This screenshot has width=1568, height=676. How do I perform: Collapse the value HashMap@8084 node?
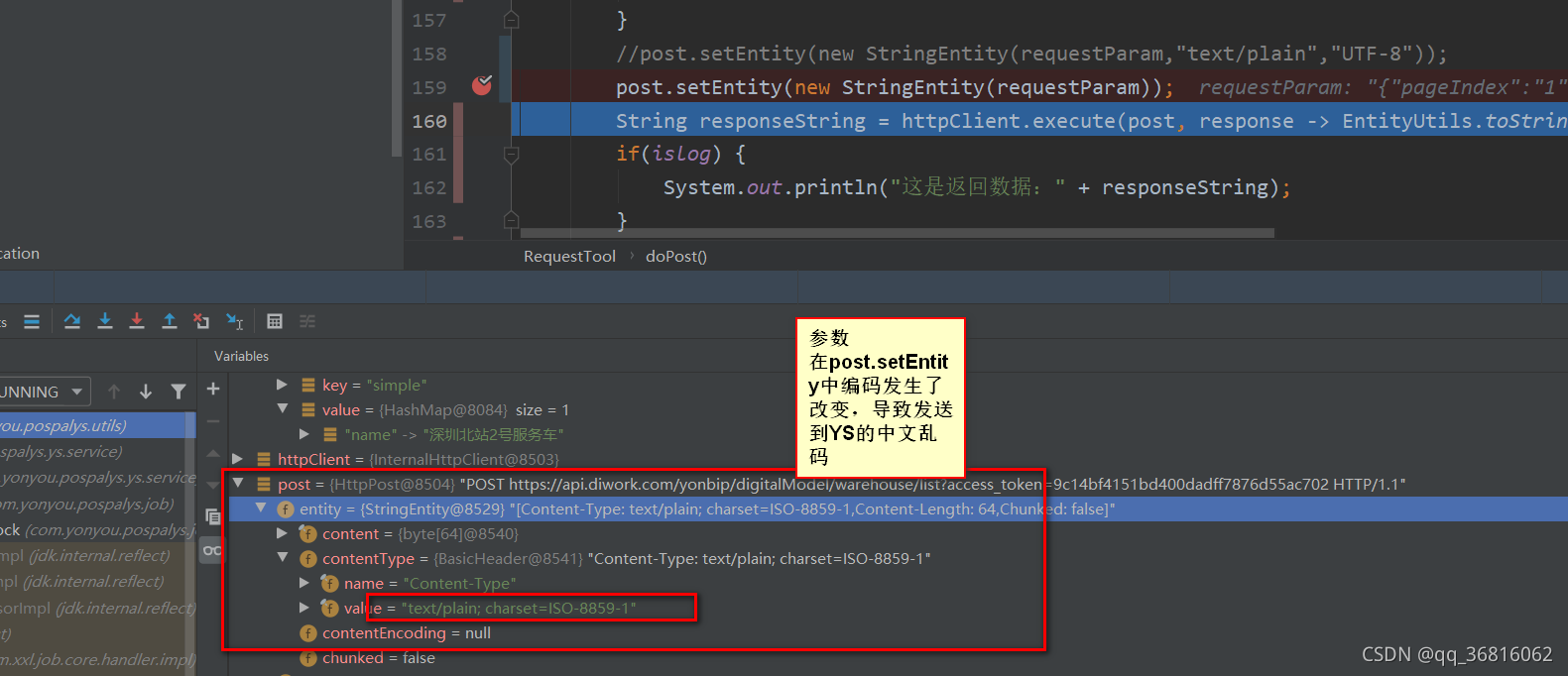[x=282, y=409]
